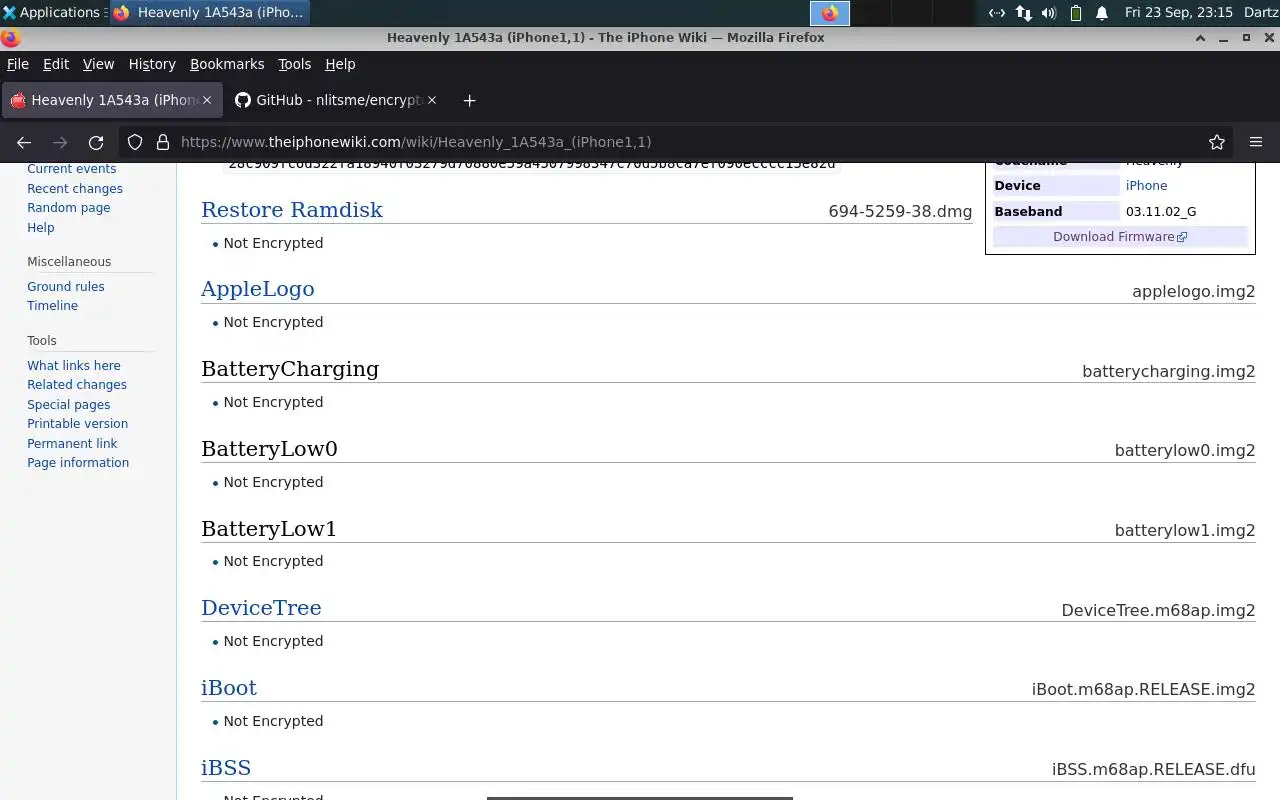Click the BatteryLow0 section heading
The height and width of the screenshot is (800, 1280).
coord(269,449)
